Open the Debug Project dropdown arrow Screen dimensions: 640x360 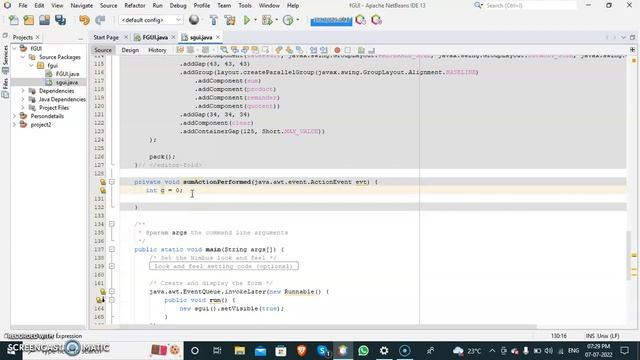276,20
